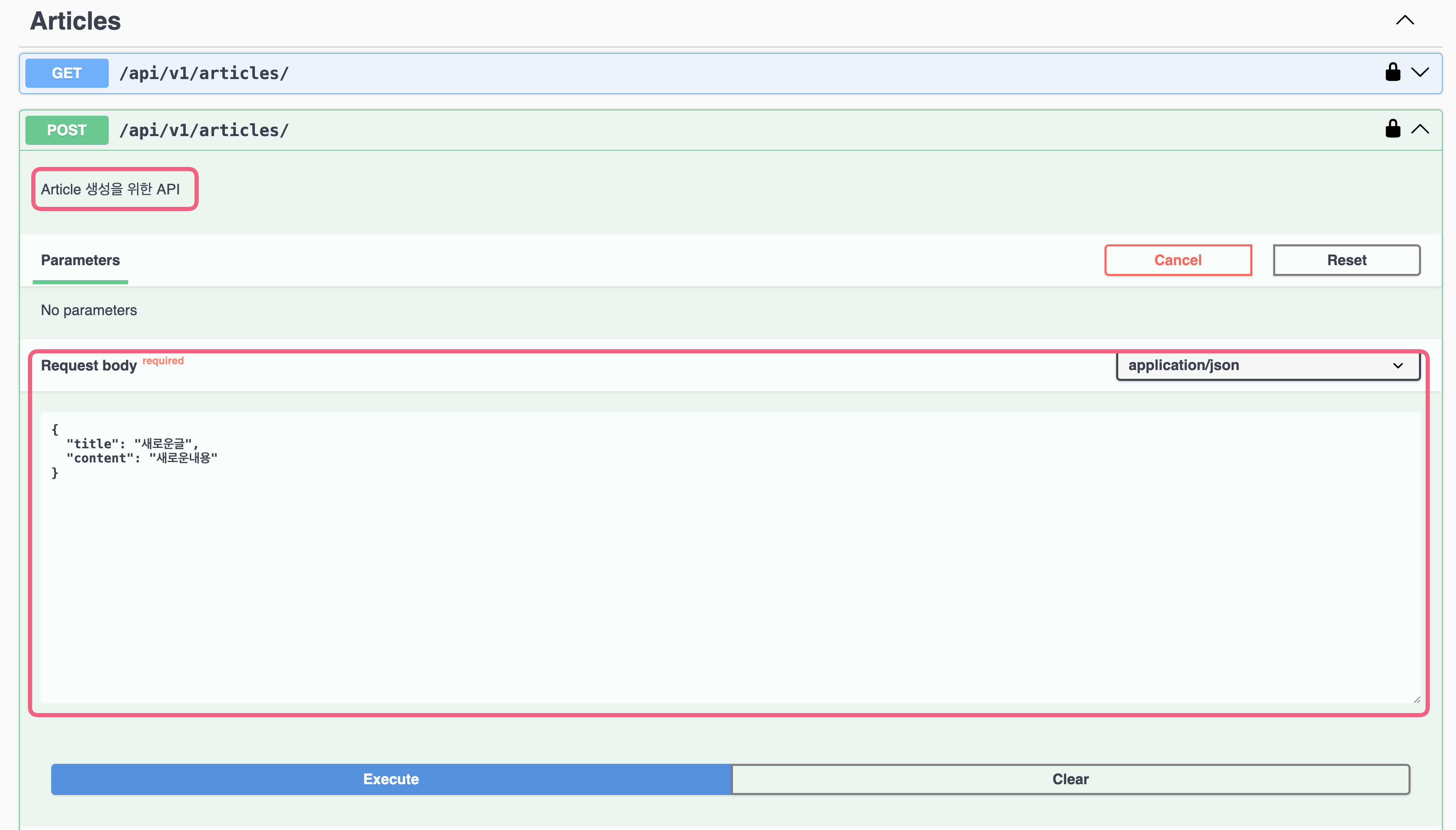The width and height of the screenshot is (1456, 830).
Task: Click the POST /api/v1/articles/ path text
Action: pyautogui.click(x=204, y=130)
